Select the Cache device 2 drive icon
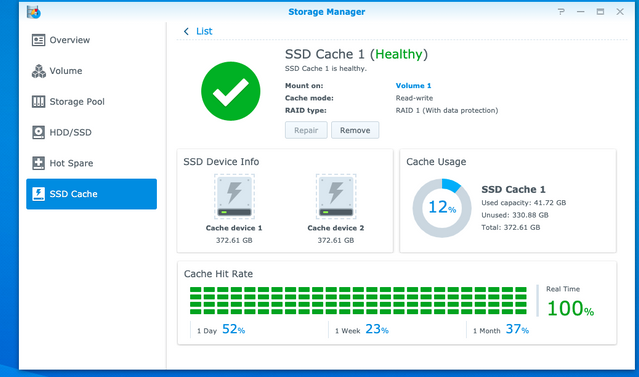Image resolution: width=639 pixels, height=377 pixels. [x=336, y=196]
